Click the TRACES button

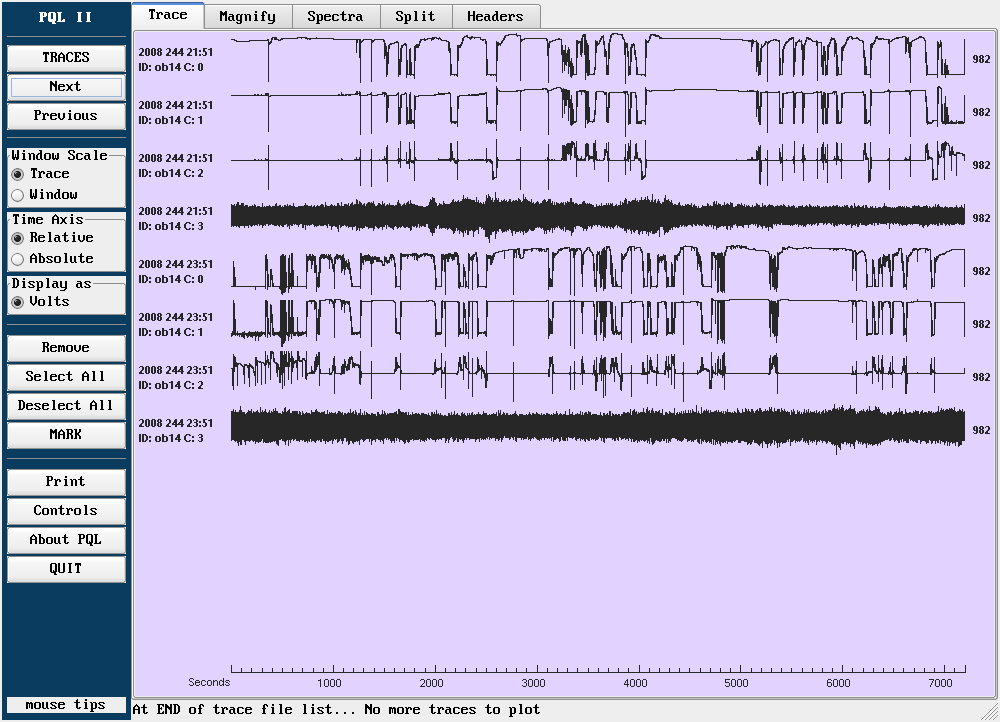[66, 58]
